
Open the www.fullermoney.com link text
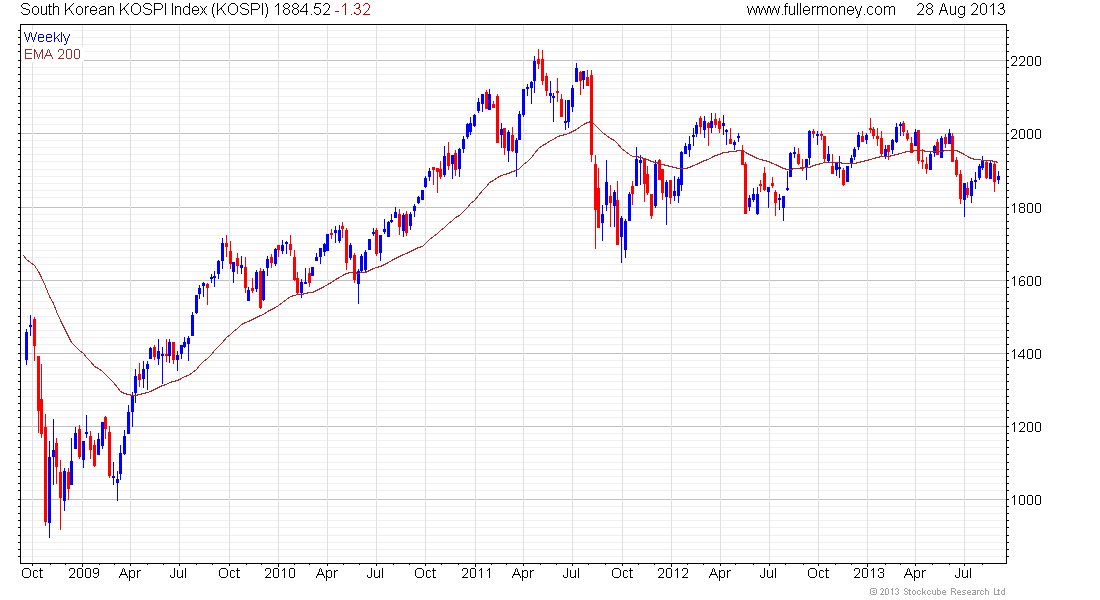(821, 10)
